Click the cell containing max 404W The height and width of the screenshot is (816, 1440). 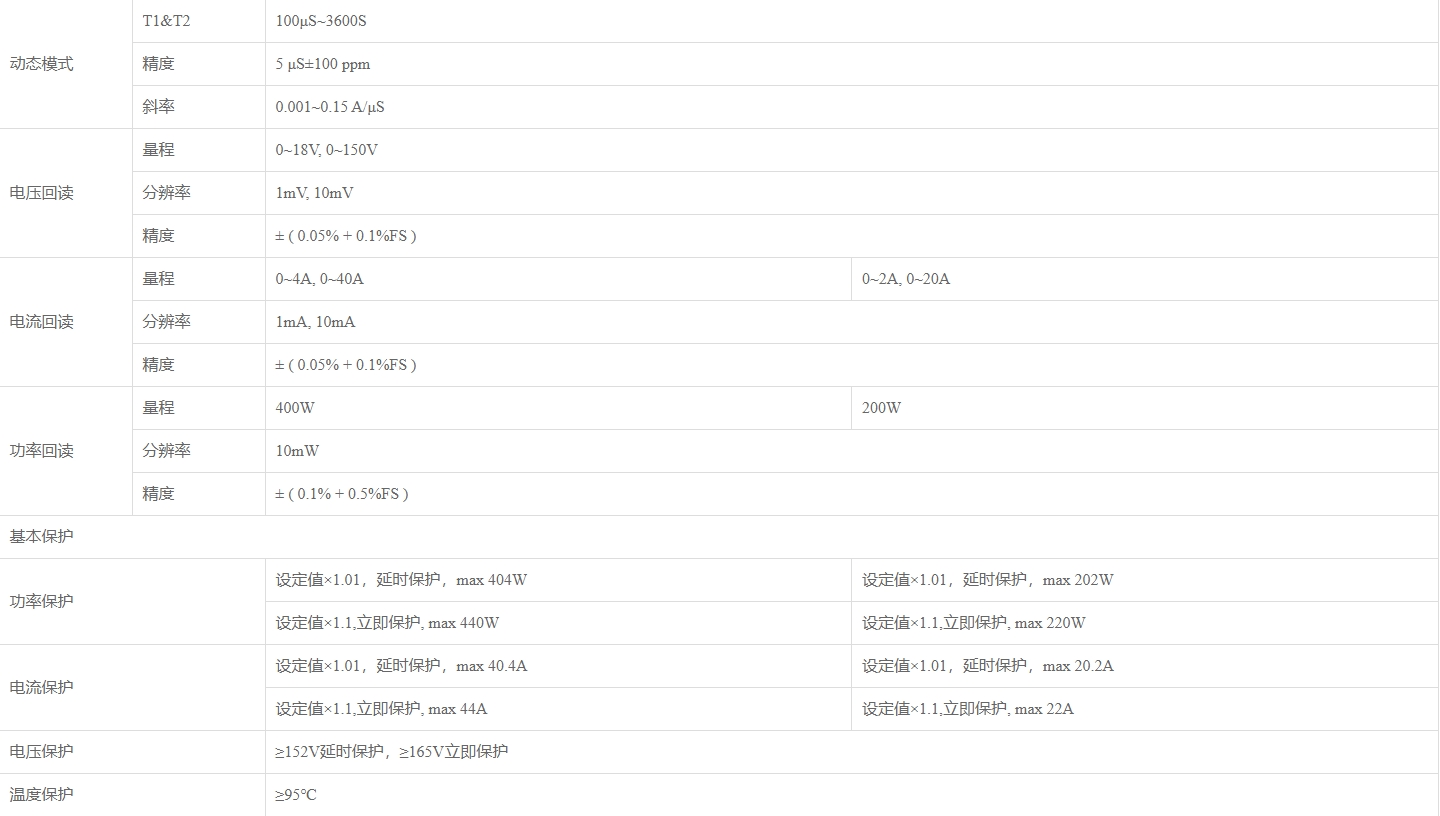click(558, 580)
